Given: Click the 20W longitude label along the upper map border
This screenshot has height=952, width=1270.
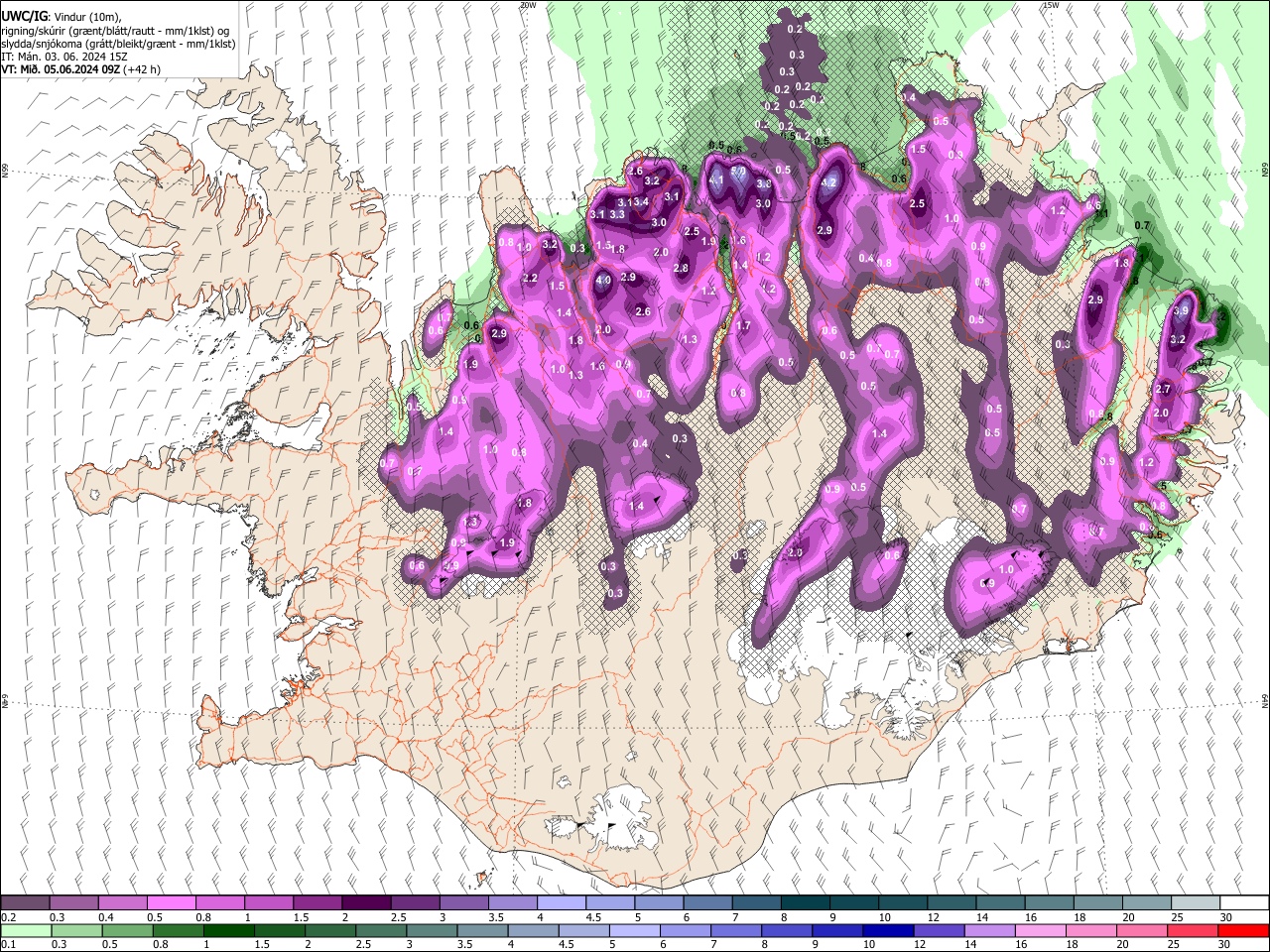Looking at the screenshot, I should click(x=529, y=5).
